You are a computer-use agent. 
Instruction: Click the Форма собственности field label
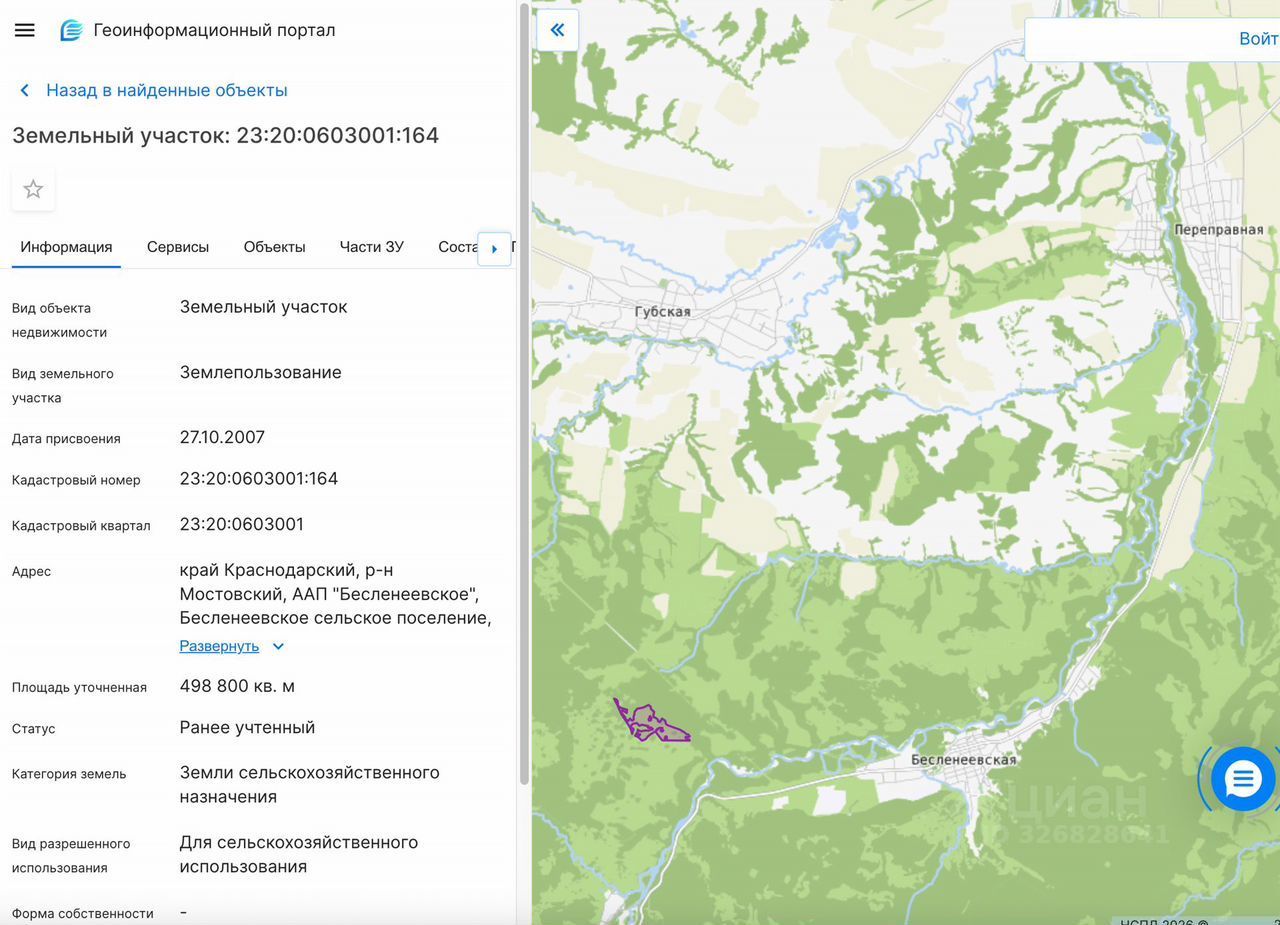click(x=83, y=914)
